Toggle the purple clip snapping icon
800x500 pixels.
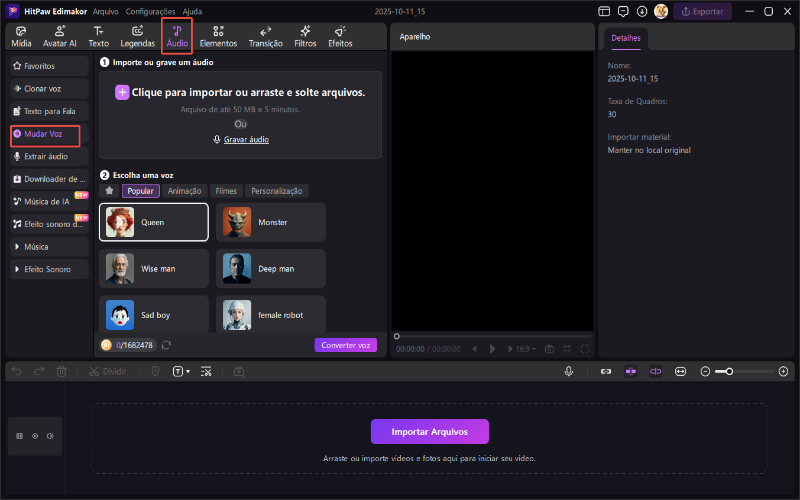631,371
